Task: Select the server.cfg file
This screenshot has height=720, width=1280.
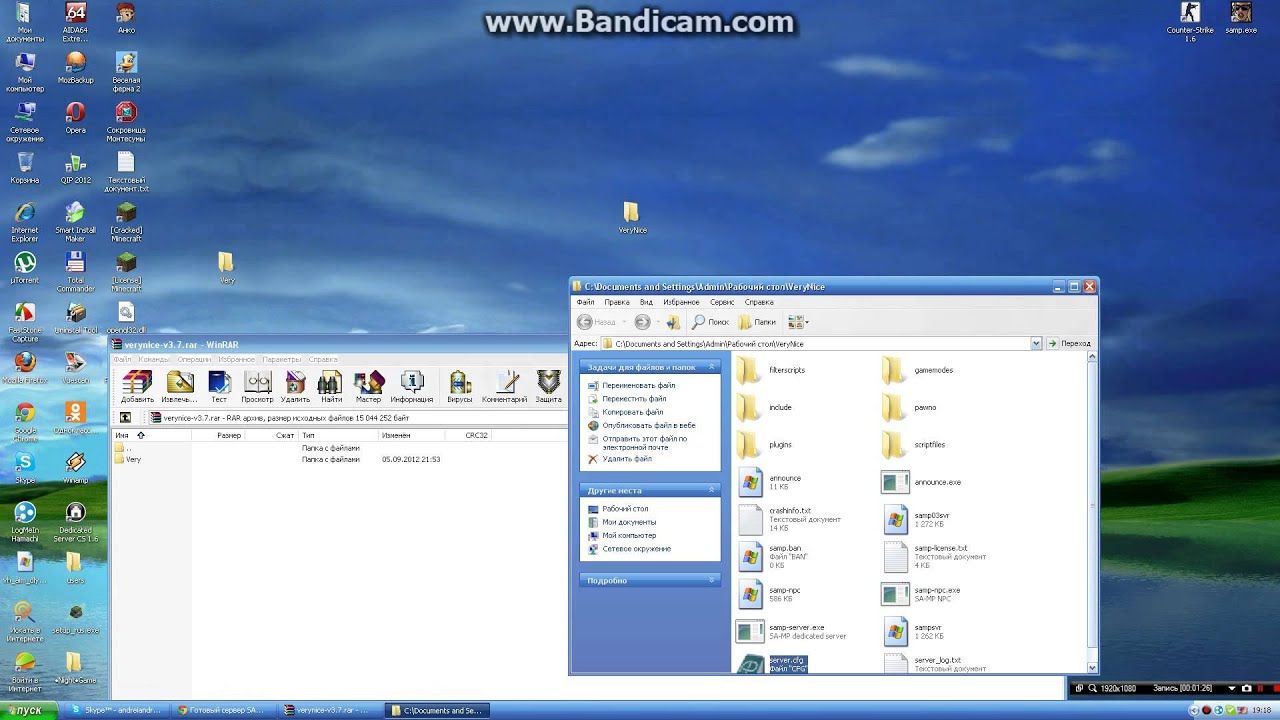Action: pos(772,664)
